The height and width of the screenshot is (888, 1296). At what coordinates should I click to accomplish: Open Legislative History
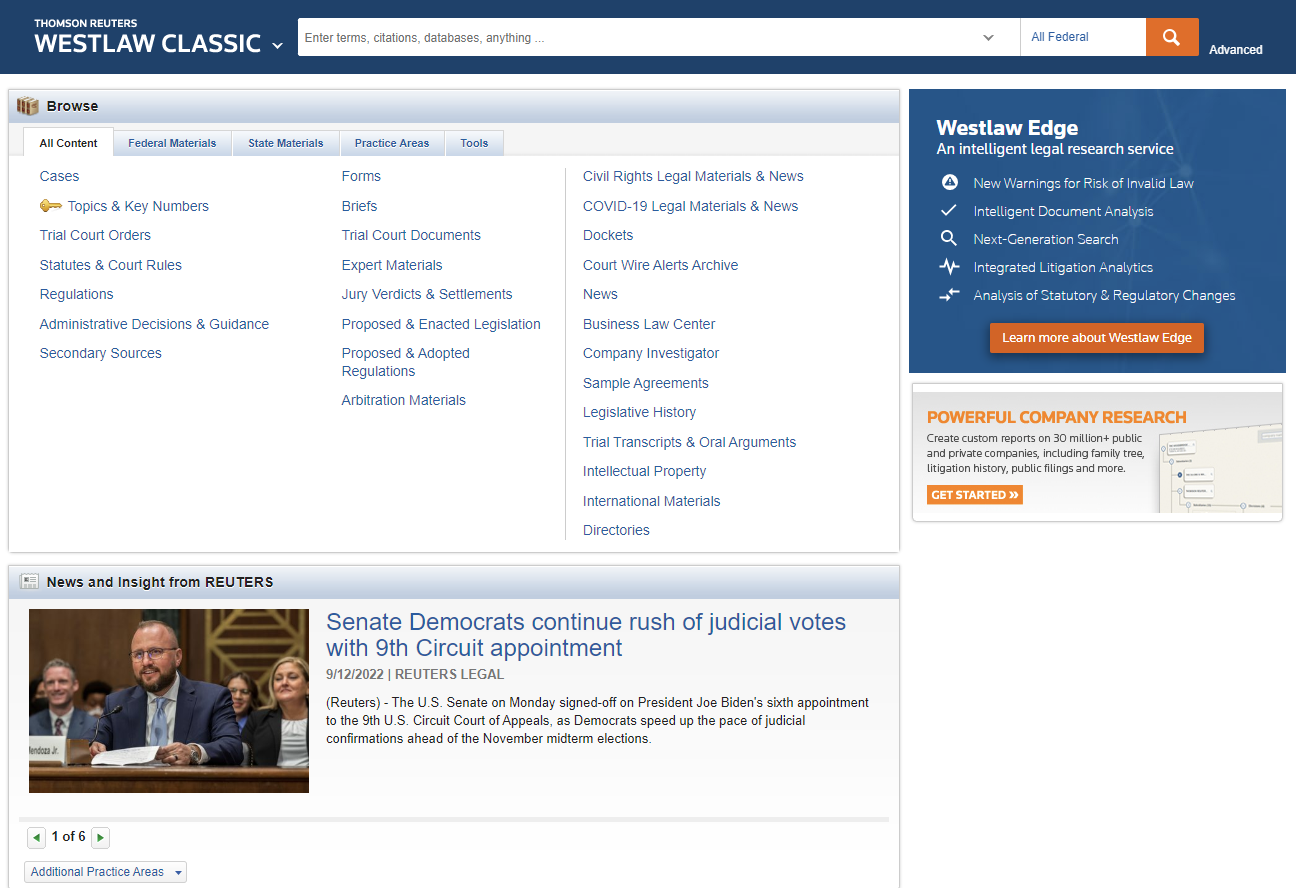[x=639, y=412]
